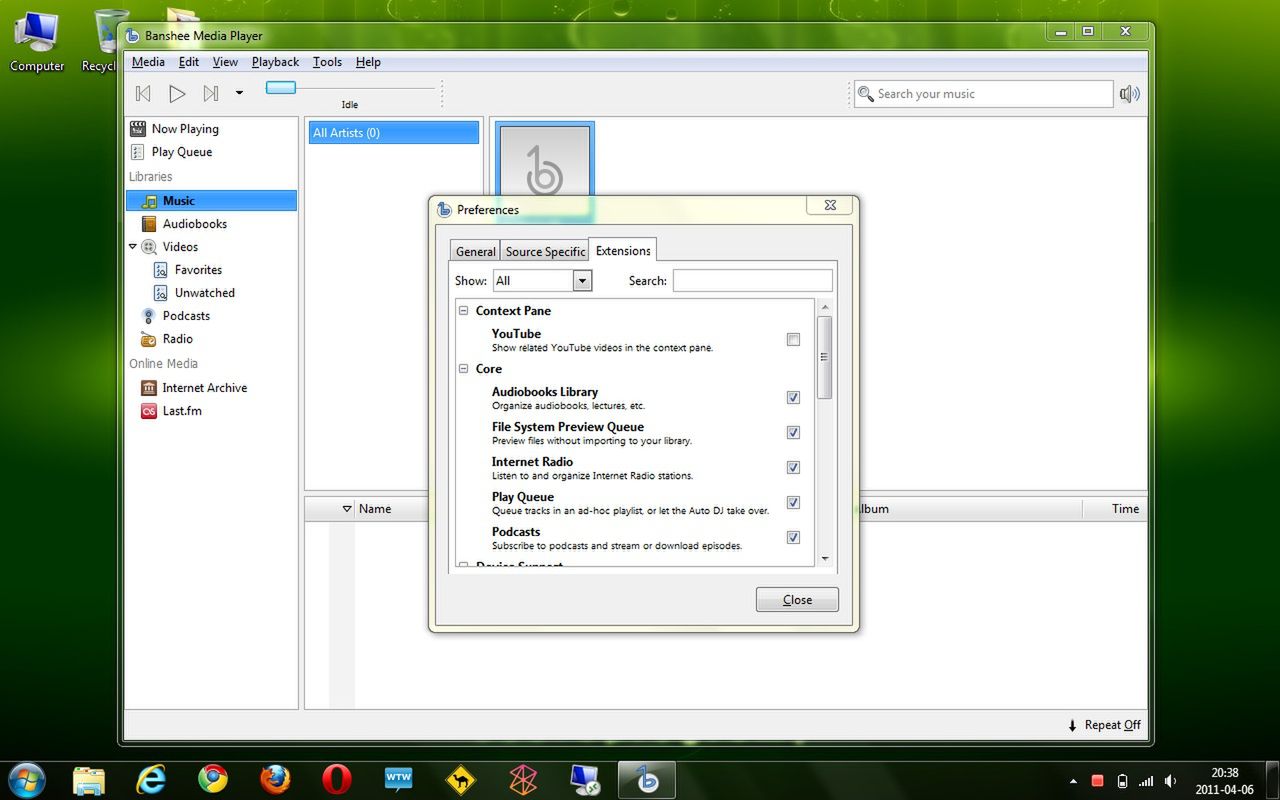1280x800 pixels.
Task: Uncheck the Play Queue extension
Action: click(x=793, y=503)
